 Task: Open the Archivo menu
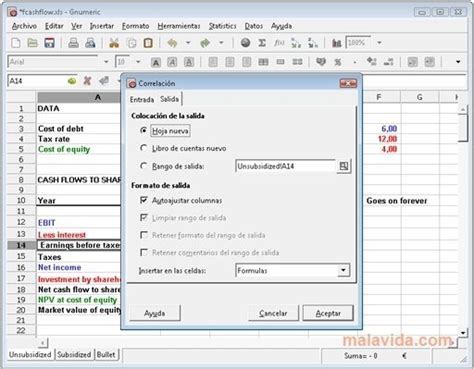pos(24,26)
